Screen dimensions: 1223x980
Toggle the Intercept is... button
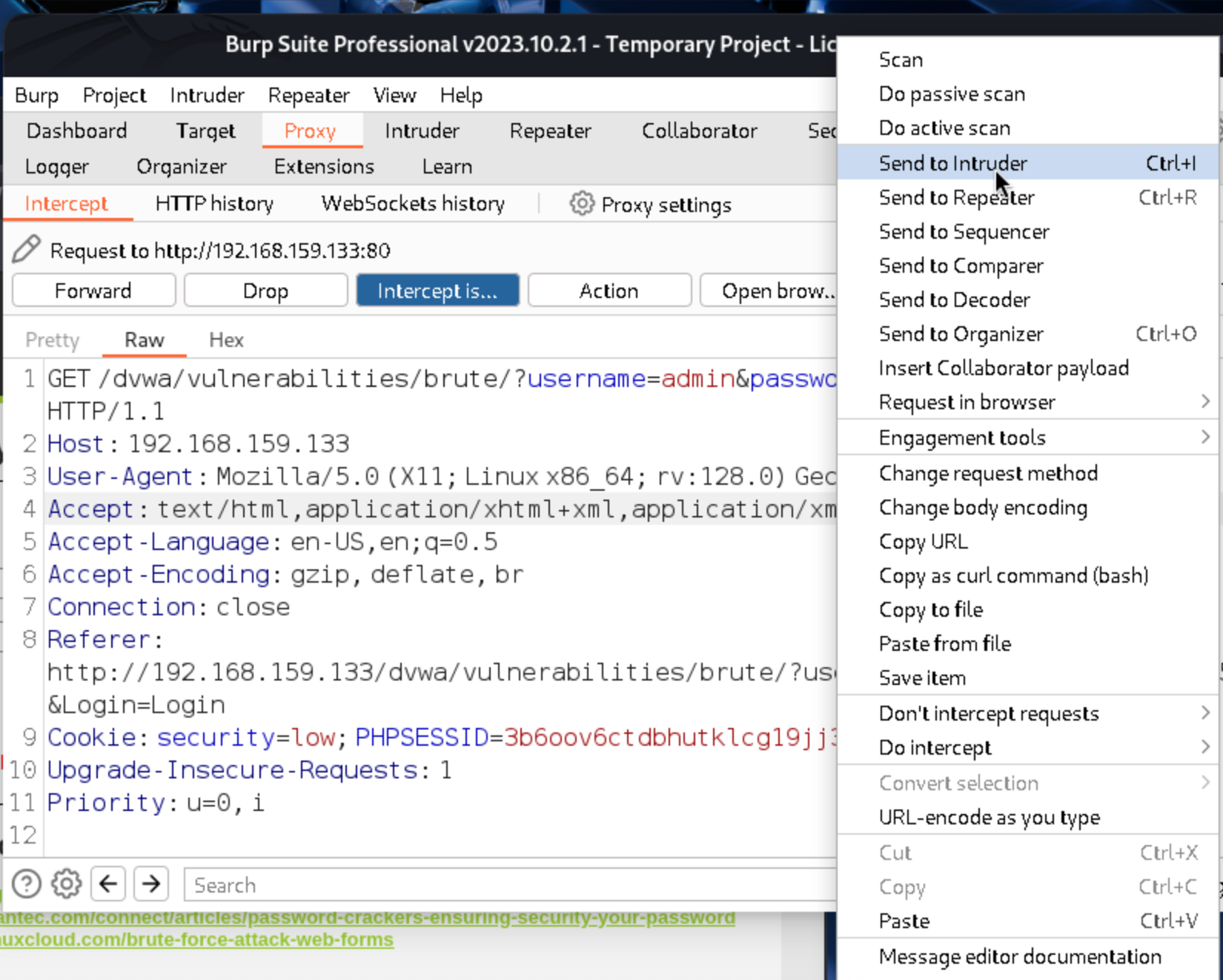coord(437,291)
